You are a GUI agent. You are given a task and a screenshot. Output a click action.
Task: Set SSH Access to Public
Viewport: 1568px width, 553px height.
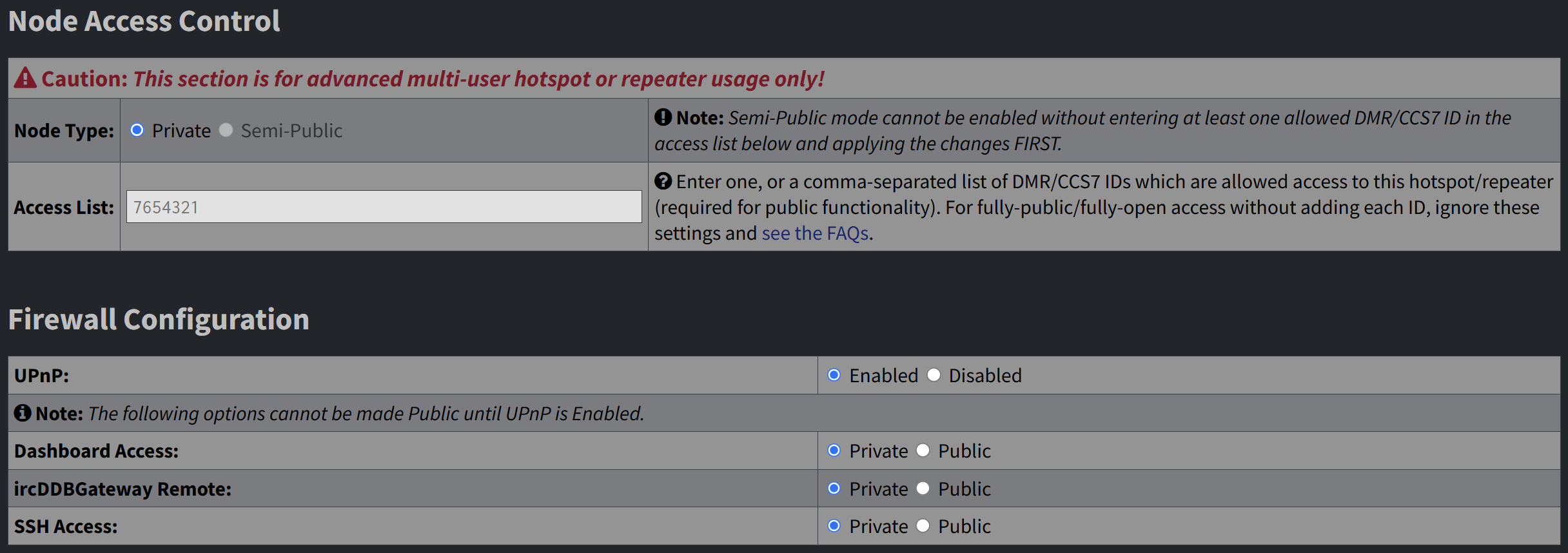[x=923, y=526]
